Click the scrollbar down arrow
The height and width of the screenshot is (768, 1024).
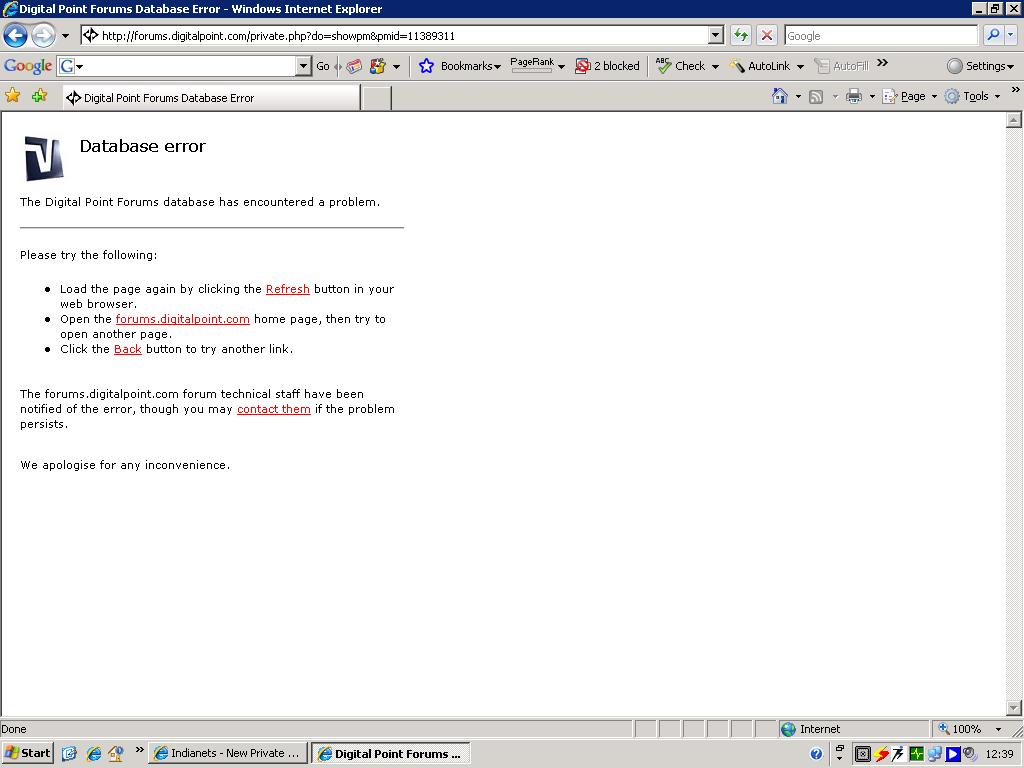(1014, 707)
